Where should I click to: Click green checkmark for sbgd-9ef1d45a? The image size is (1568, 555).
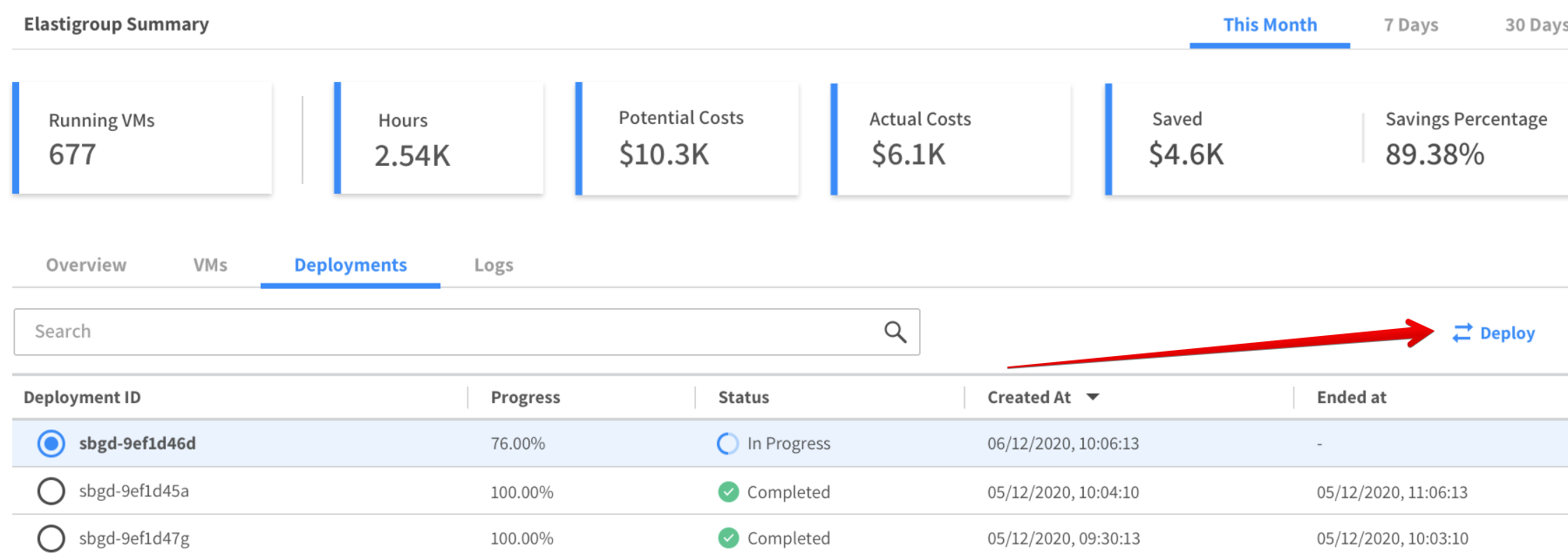click(728, 492)
